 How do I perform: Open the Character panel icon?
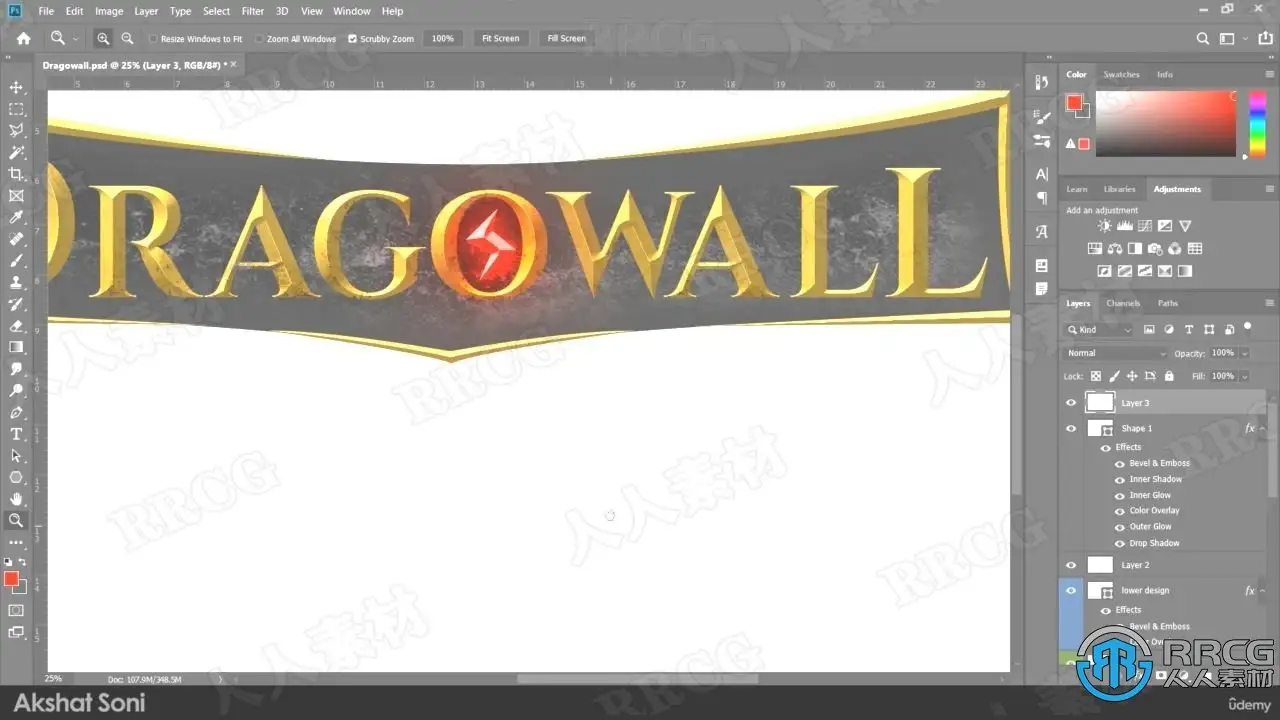1041,174
